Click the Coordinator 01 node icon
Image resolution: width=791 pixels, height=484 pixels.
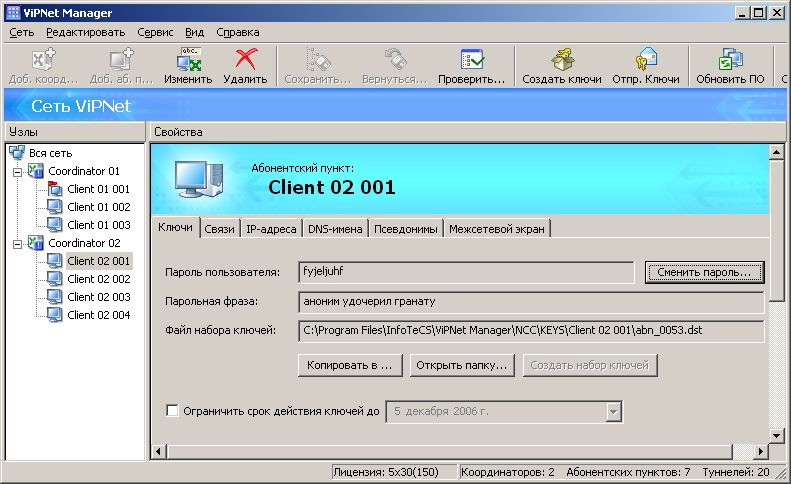[x=36, y=171]
